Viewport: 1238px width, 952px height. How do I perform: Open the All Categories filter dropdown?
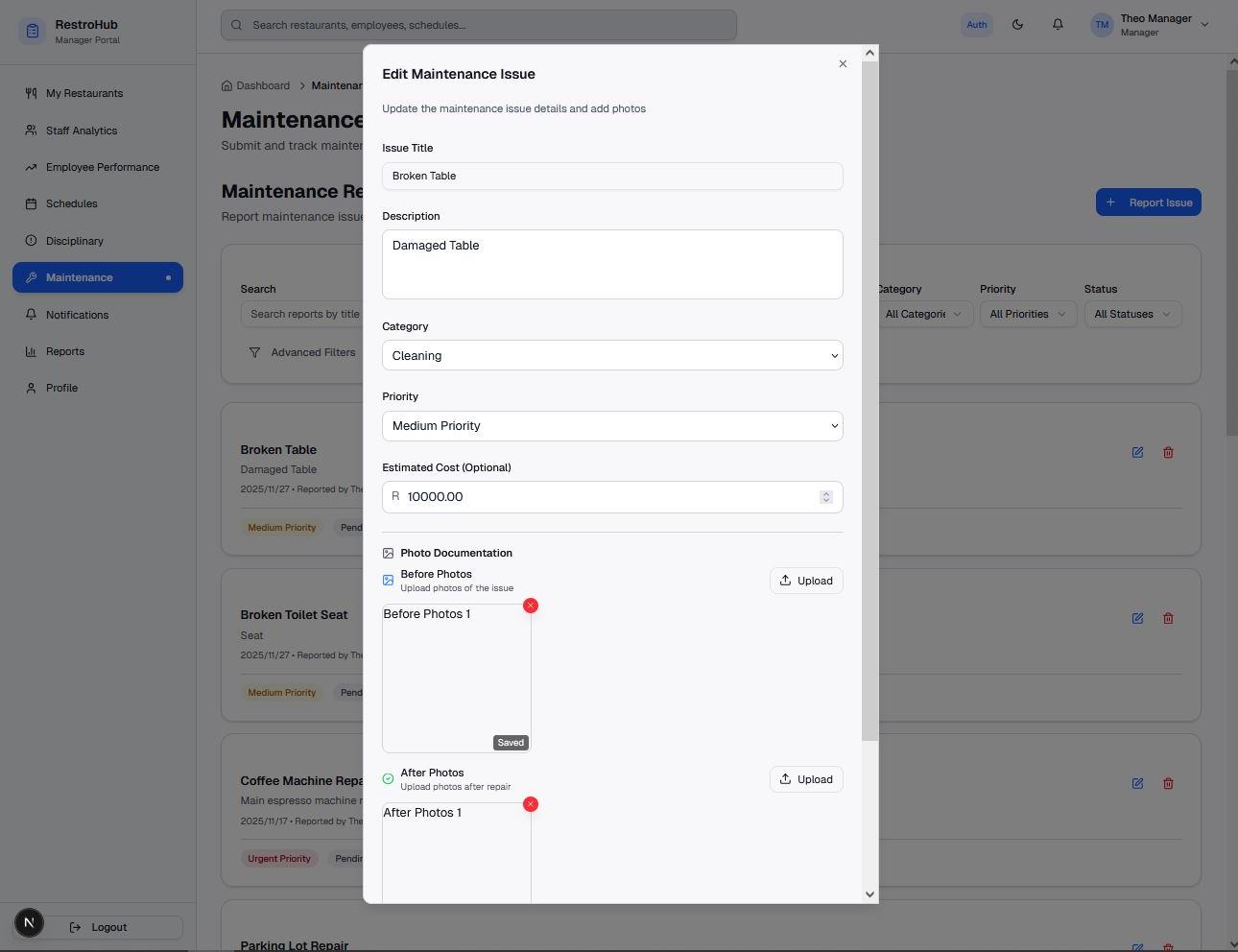tap(924, 314)
